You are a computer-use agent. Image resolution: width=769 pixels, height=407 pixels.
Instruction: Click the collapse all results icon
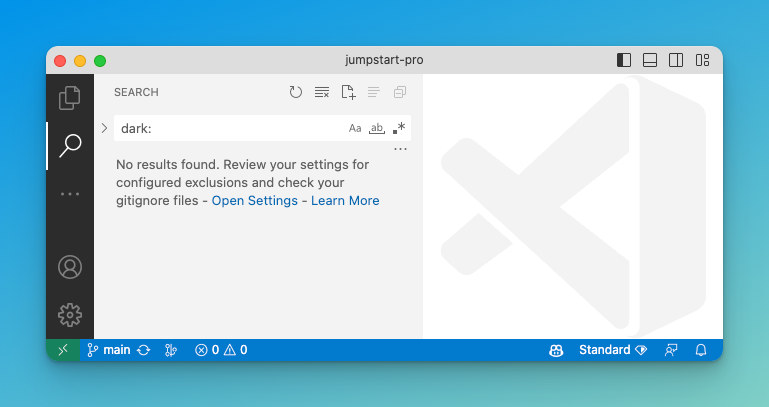coord(400,92)
